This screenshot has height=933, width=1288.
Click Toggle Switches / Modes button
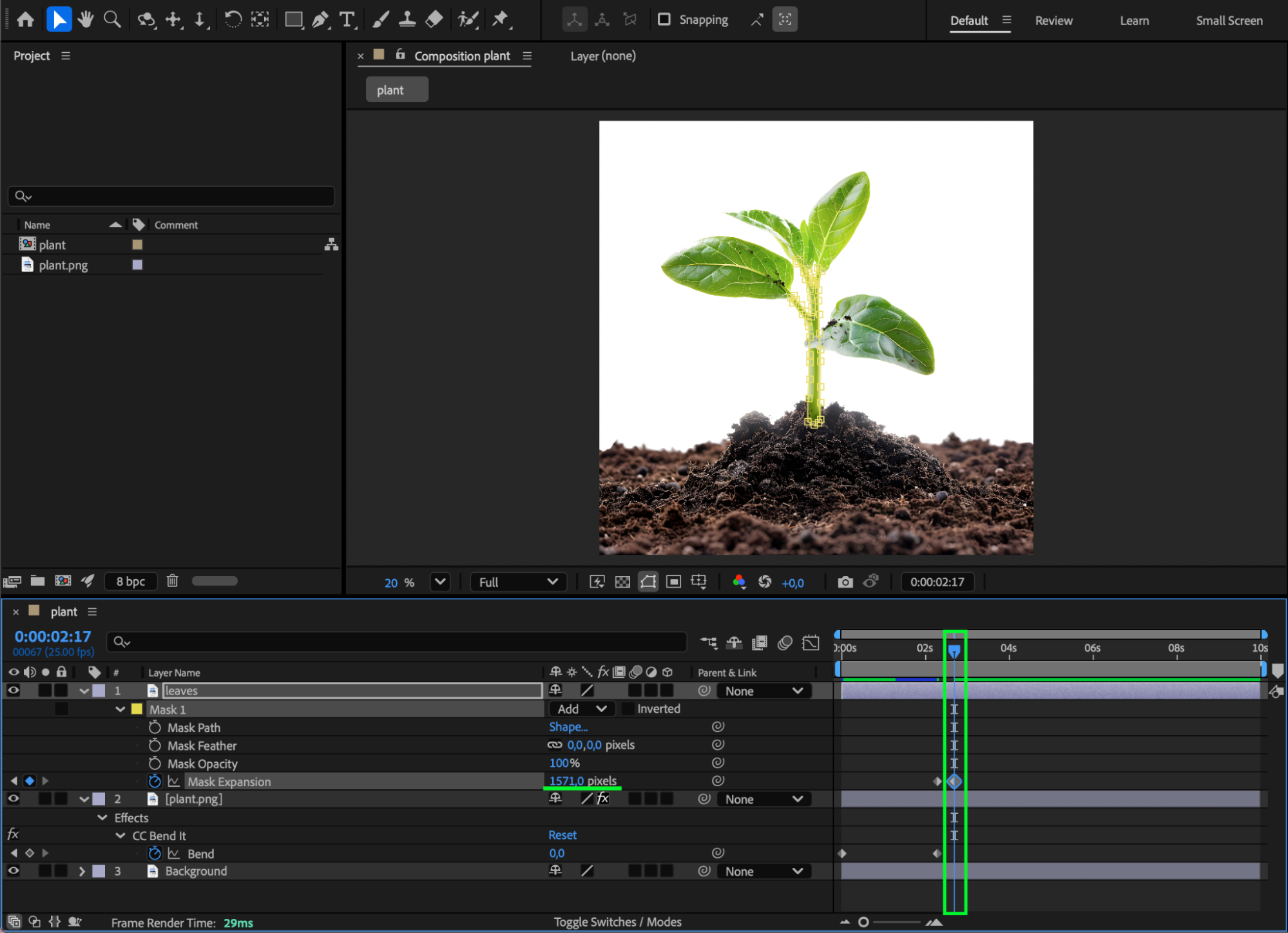[617, 922]
